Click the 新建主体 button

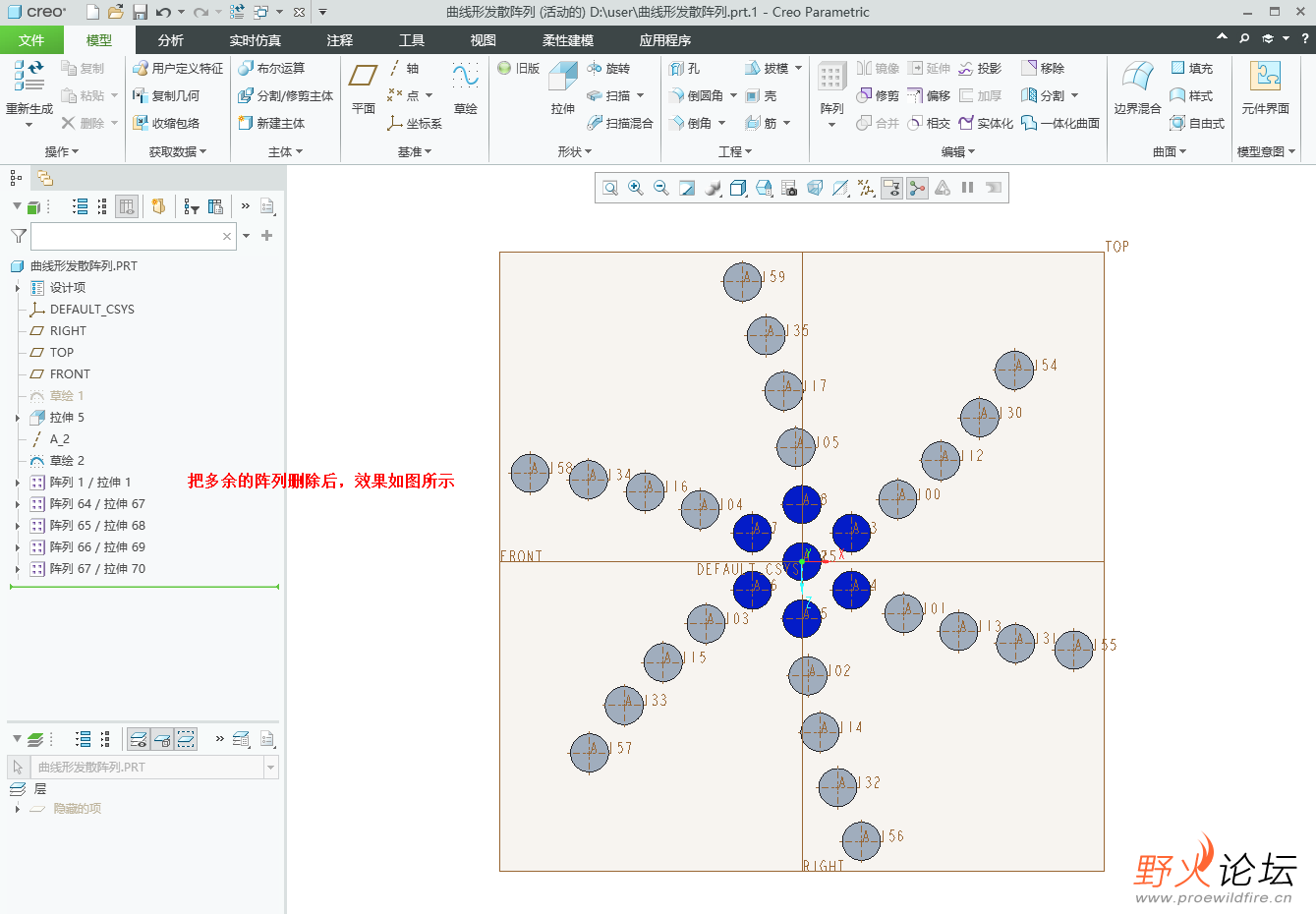pyautogui.click(x=271, y=123)
